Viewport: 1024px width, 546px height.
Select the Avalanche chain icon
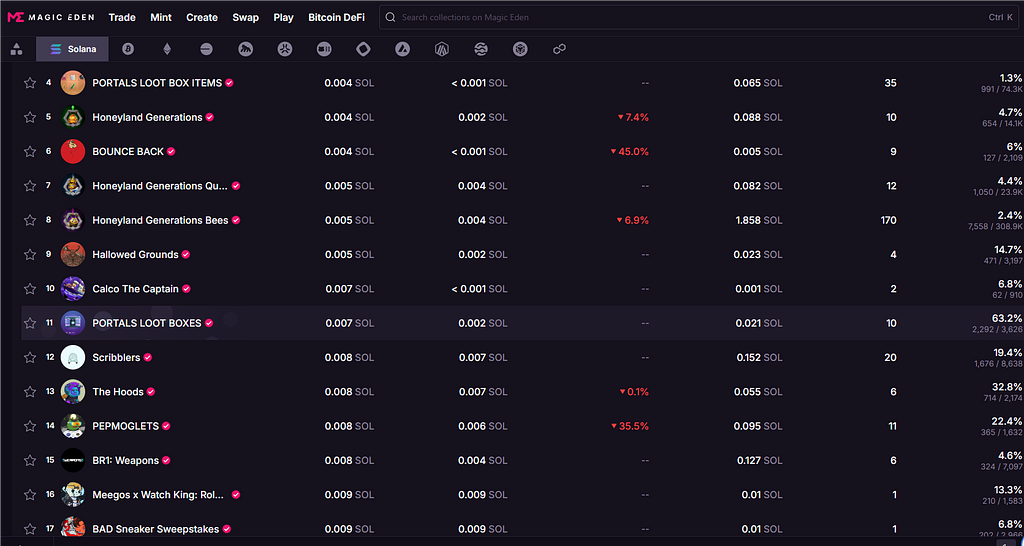pos(402,49)
